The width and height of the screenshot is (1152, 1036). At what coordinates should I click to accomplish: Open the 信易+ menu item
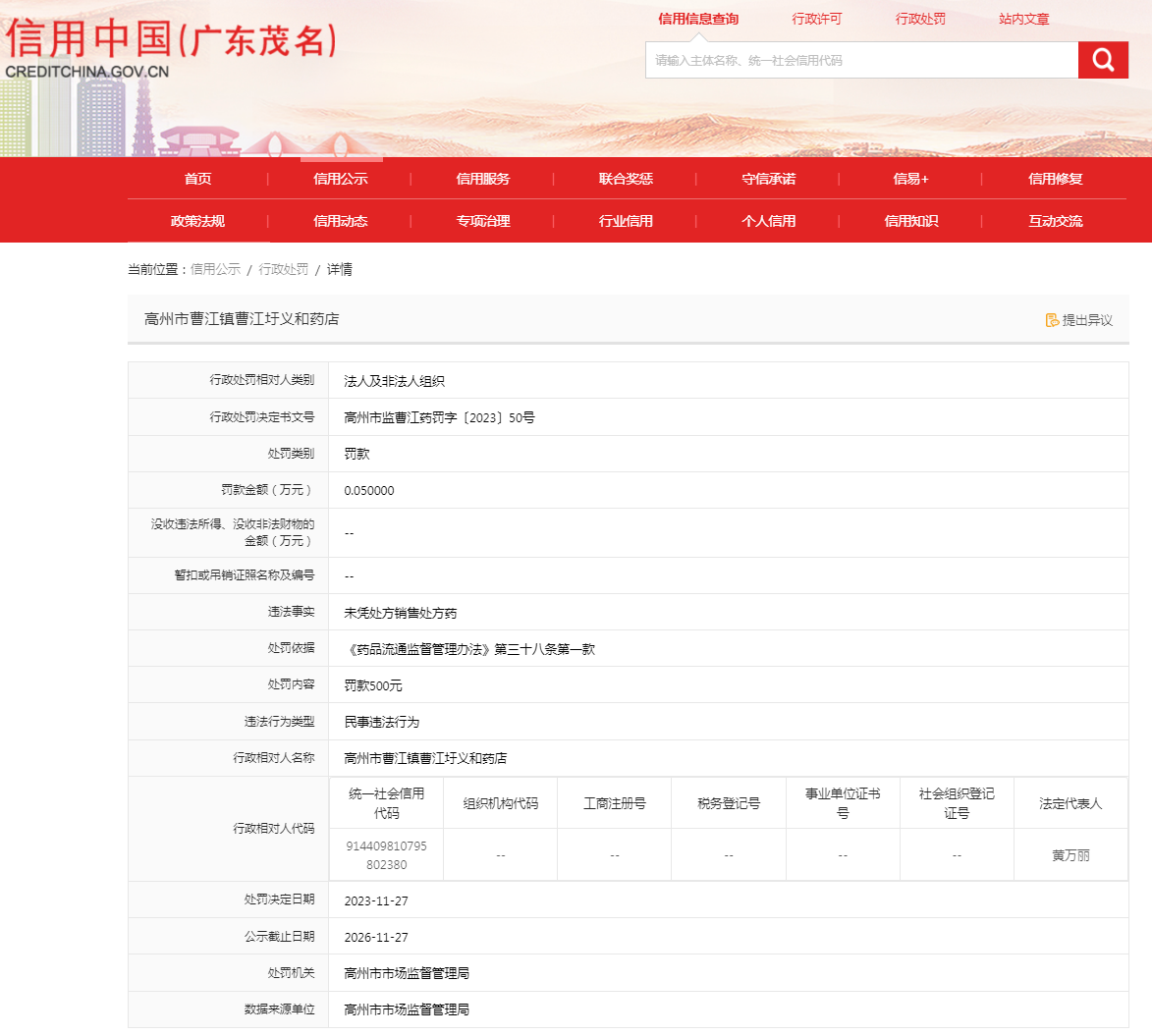pyautogui.click(x=910, y=179)
